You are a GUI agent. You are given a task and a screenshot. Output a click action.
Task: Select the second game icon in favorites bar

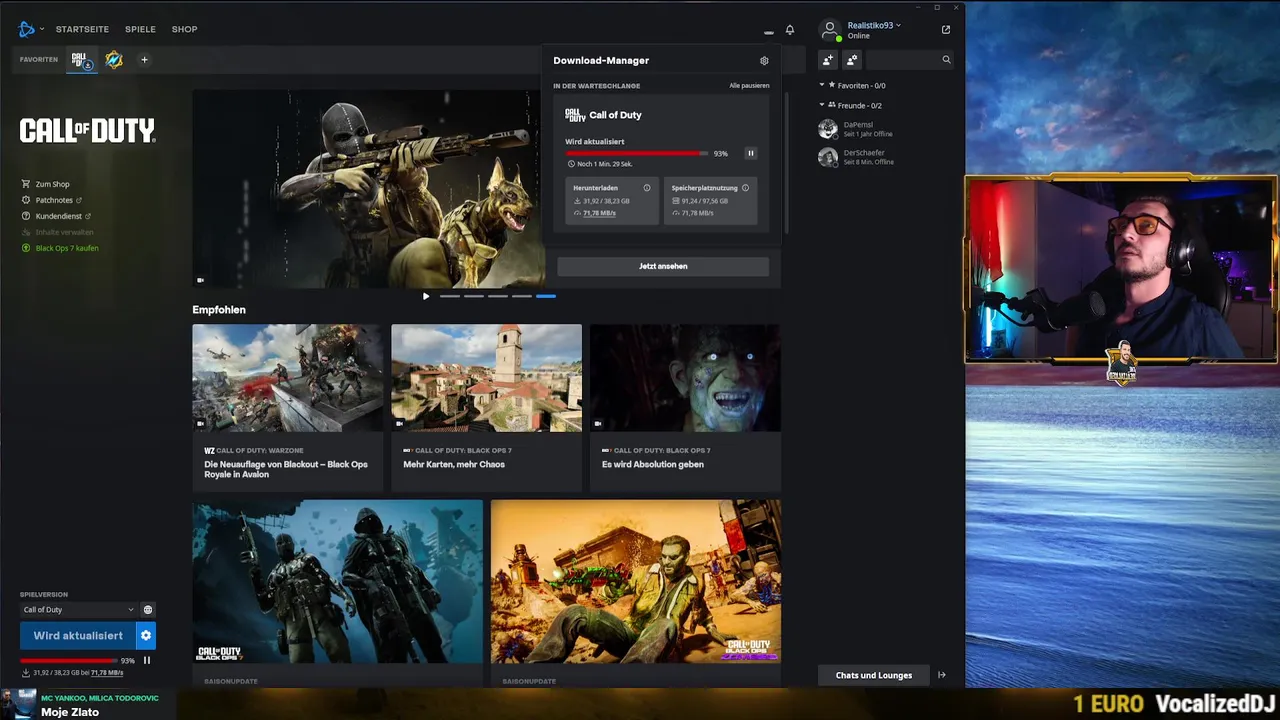coord(114,60)
